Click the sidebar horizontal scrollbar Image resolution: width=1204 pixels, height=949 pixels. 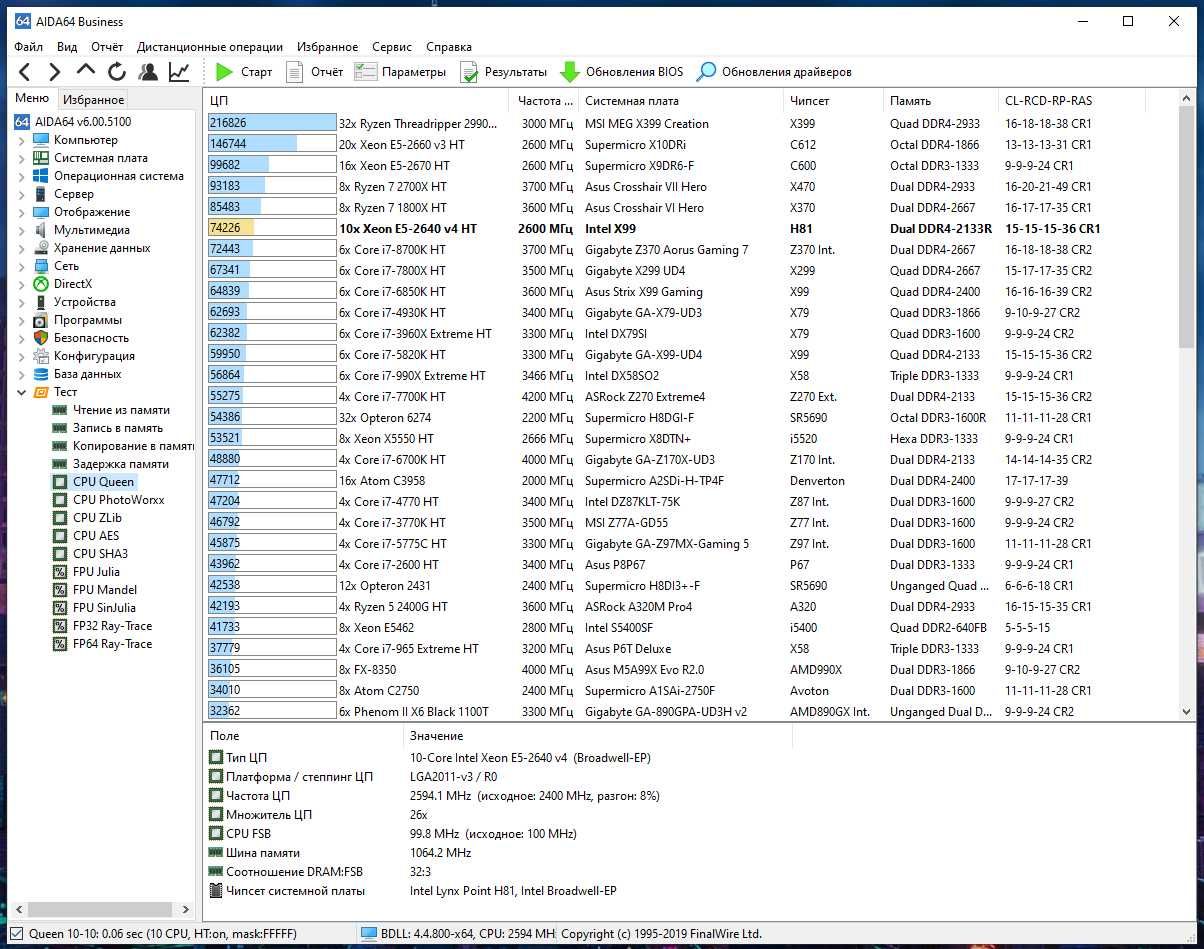[x=100, y=910]
